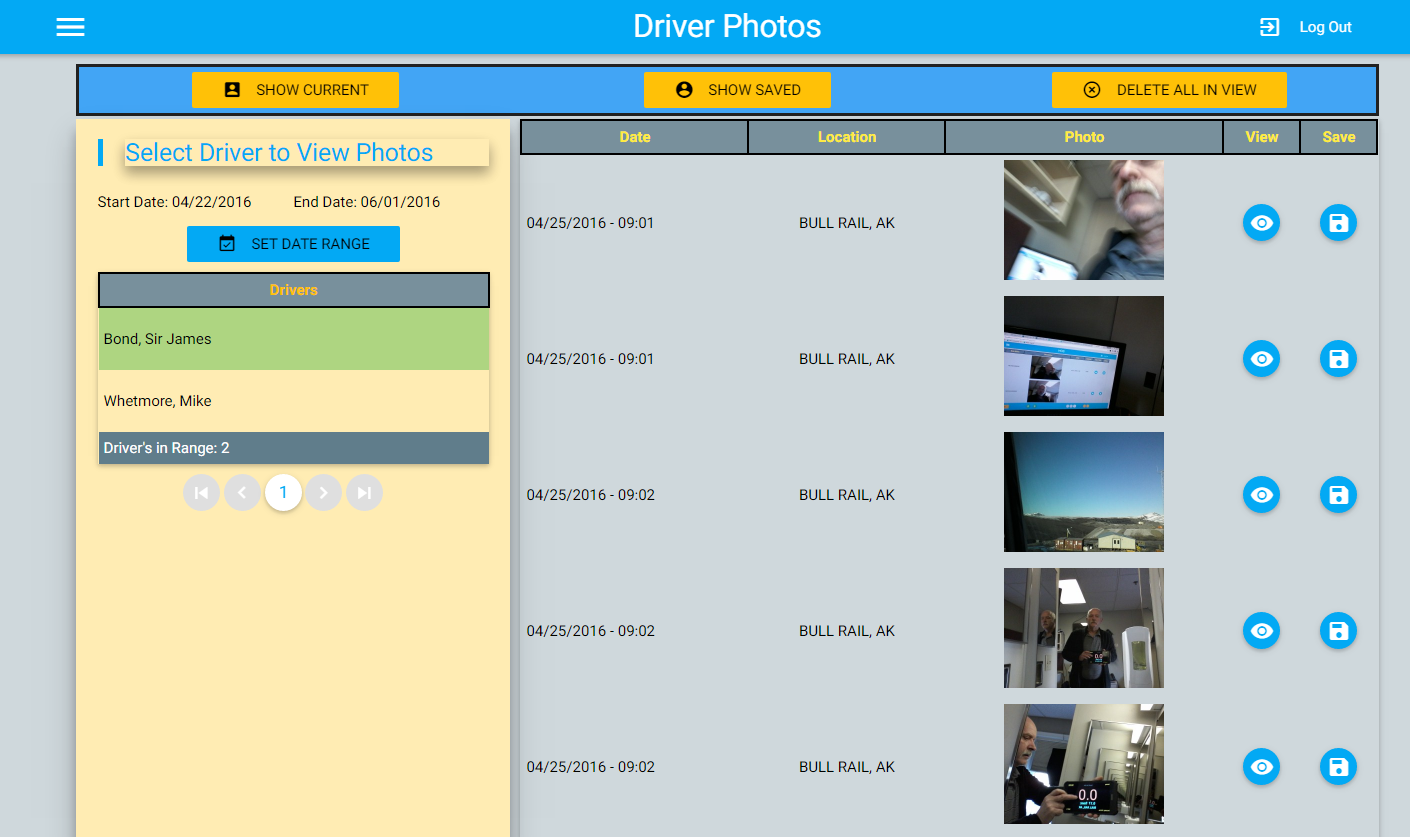This screenshot has width=1410, height=837.
Task: Click the log out arrow icon
Action: click(1269, 27)
